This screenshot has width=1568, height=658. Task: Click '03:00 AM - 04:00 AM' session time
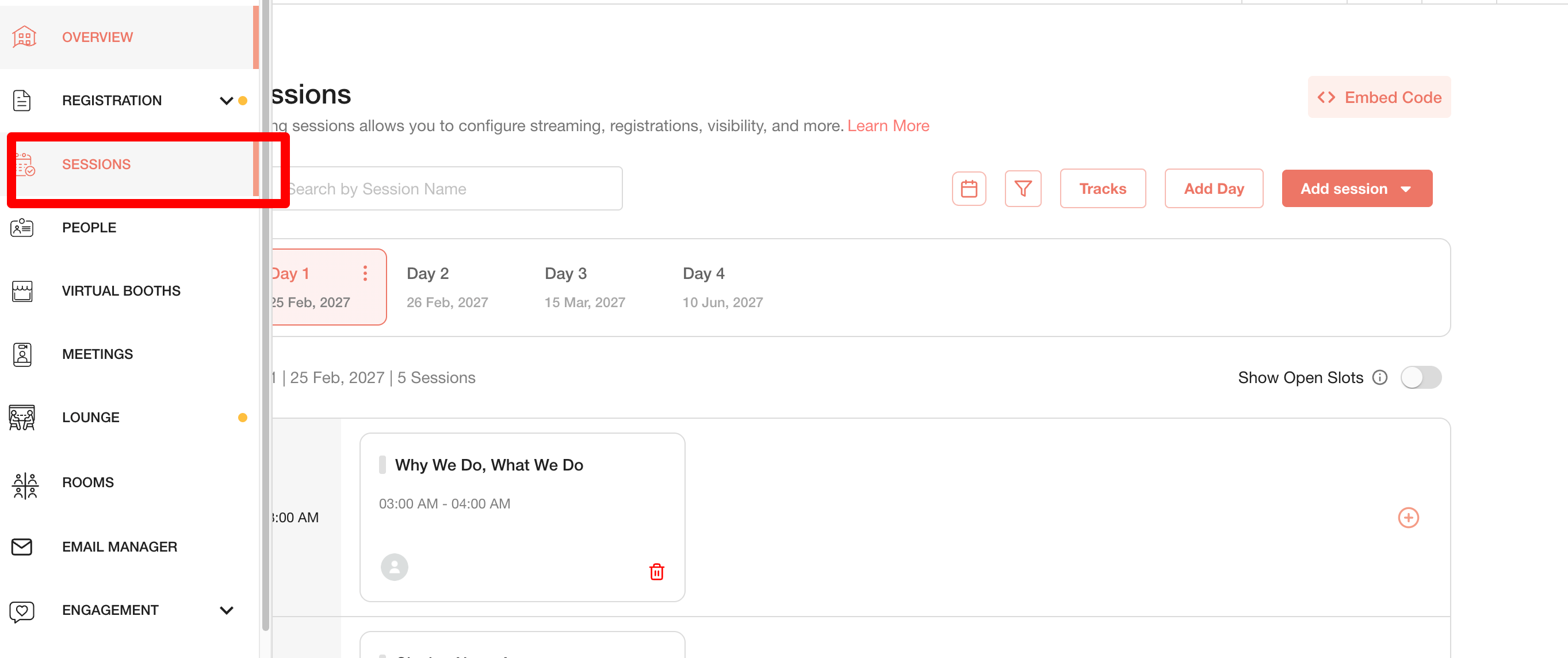click(x=445, y=504)
